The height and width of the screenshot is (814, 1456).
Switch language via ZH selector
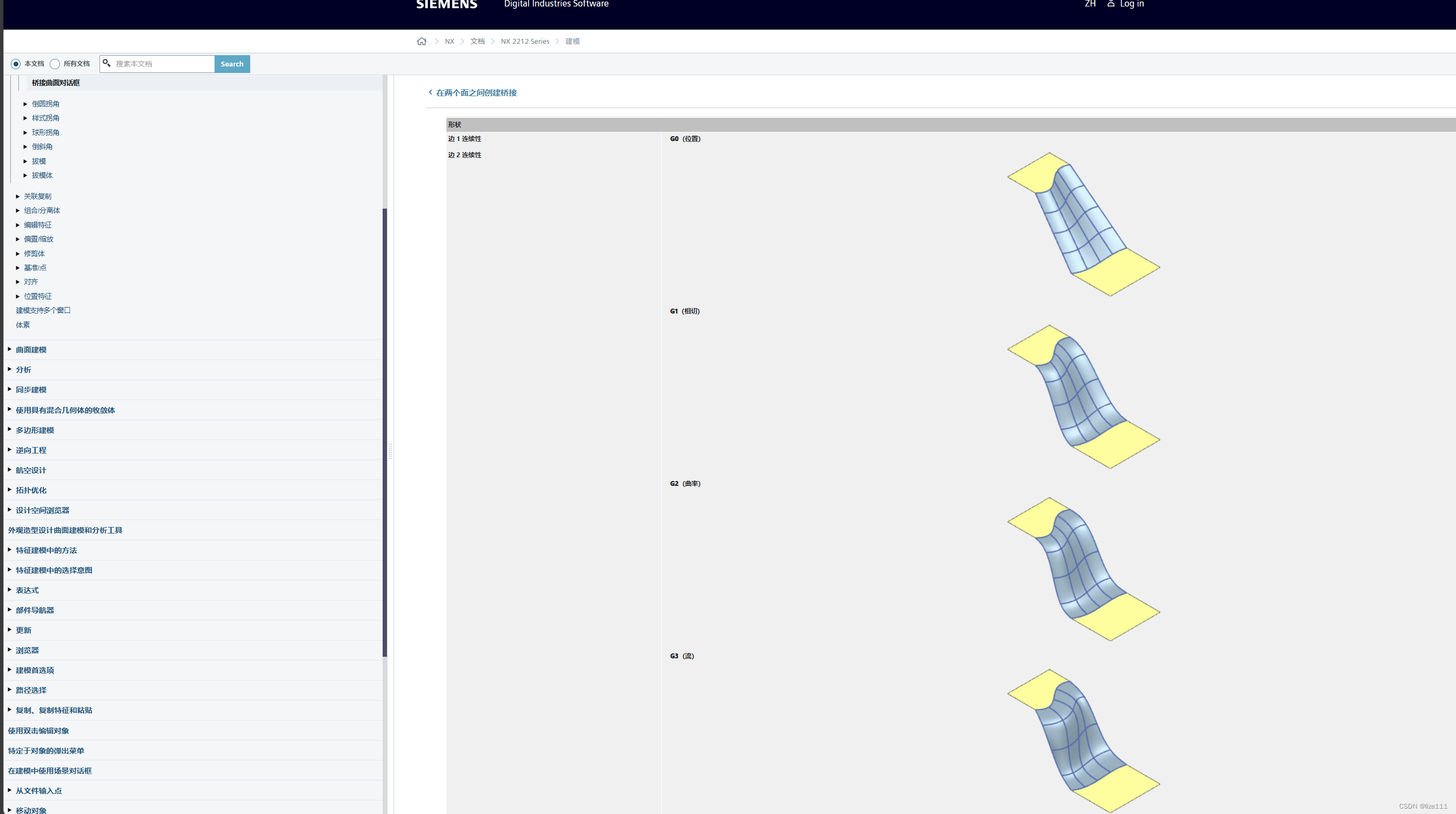(1090, 4)
